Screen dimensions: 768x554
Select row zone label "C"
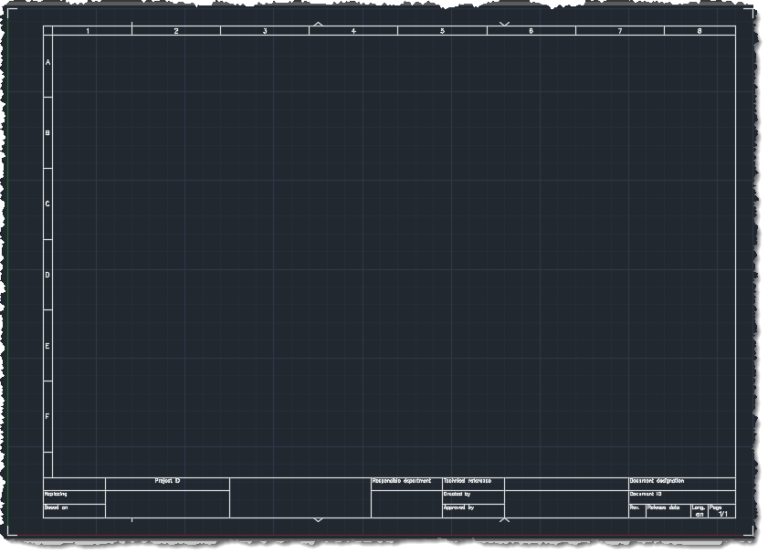click(x=48, y=204)
